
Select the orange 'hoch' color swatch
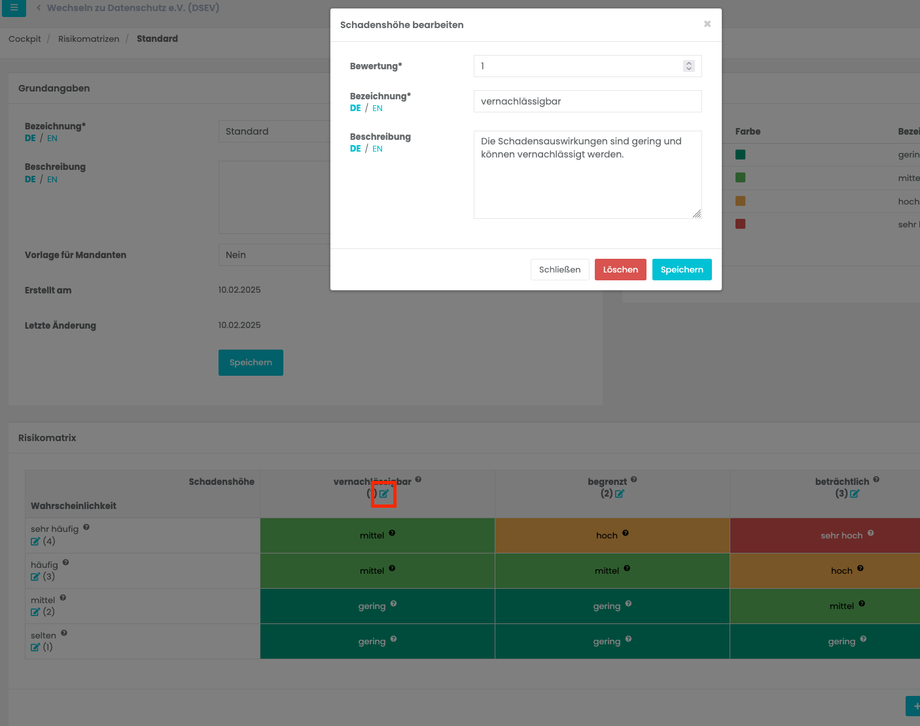[x=740, y=201]
